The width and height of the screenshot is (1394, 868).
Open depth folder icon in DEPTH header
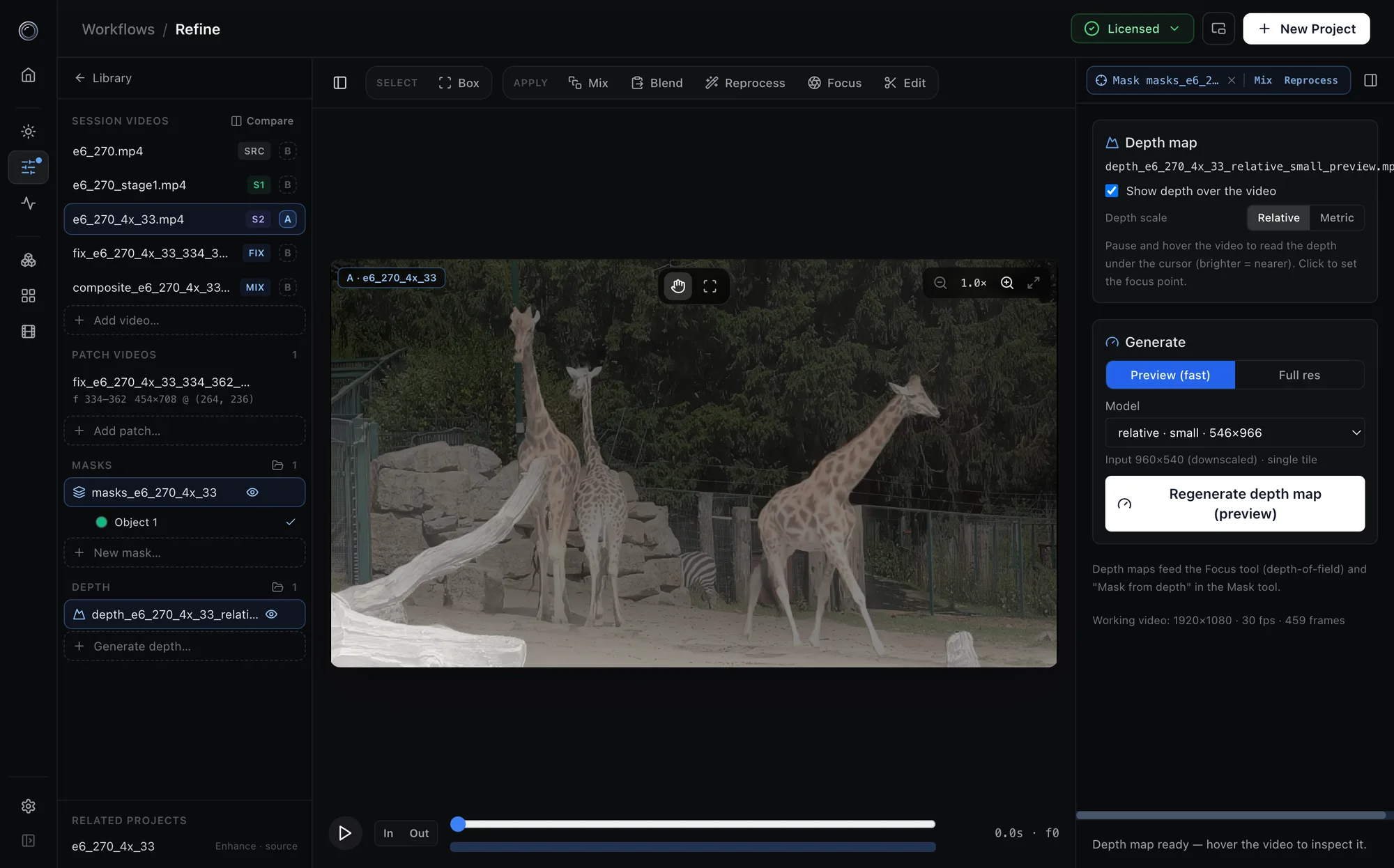pyautogui.click(x=277, y=587)
